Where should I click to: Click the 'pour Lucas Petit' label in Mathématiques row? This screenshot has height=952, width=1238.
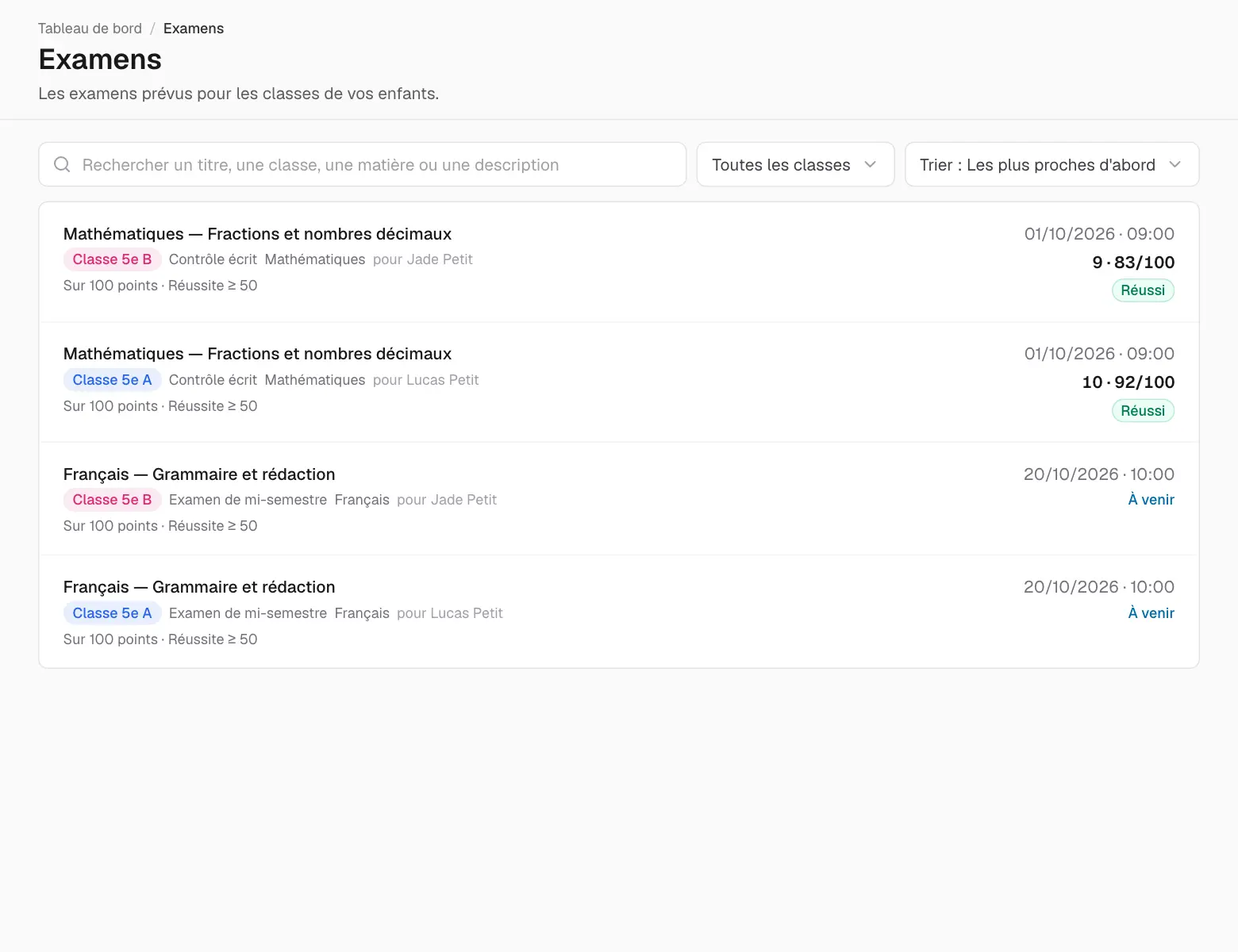point(426,380)
